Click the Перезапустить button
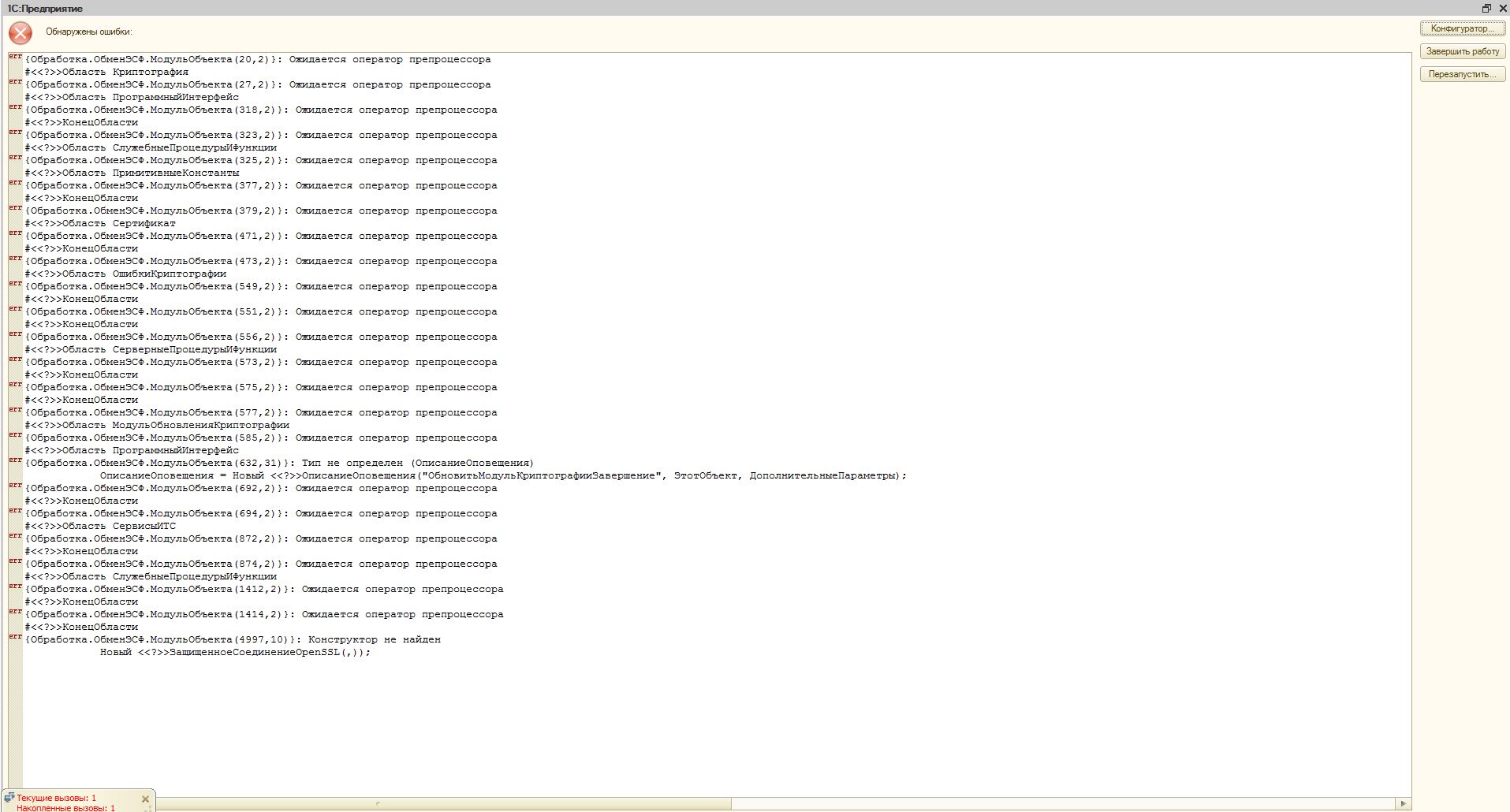Image resolution: width=1510 pixels, height=812 pixels. click(x=1462, y=74)
